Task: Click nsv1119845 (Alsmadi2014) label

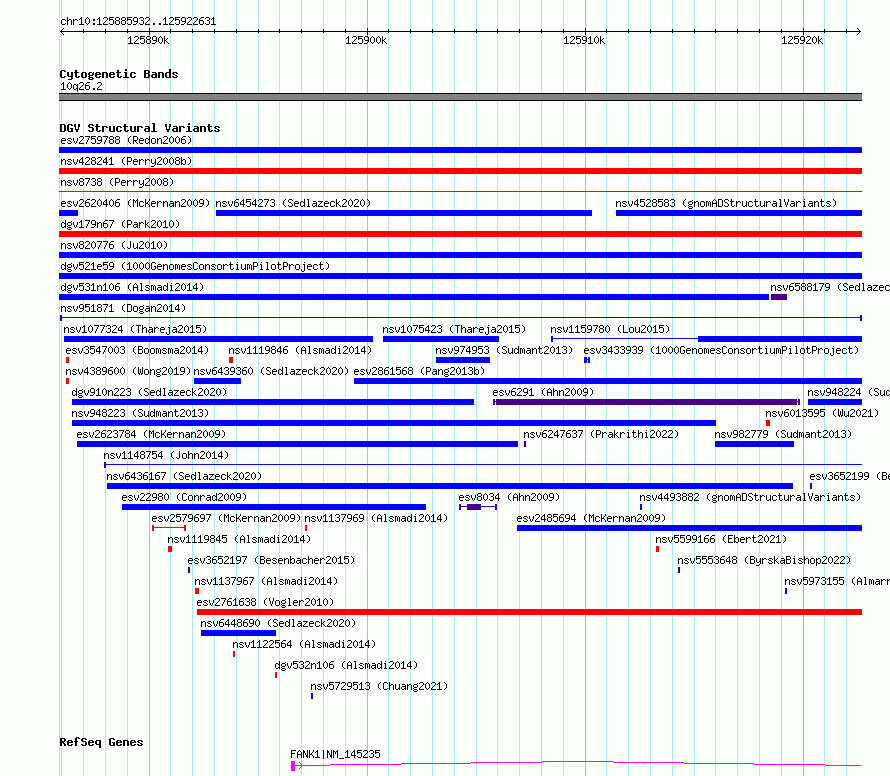Action: pos(239,539)
